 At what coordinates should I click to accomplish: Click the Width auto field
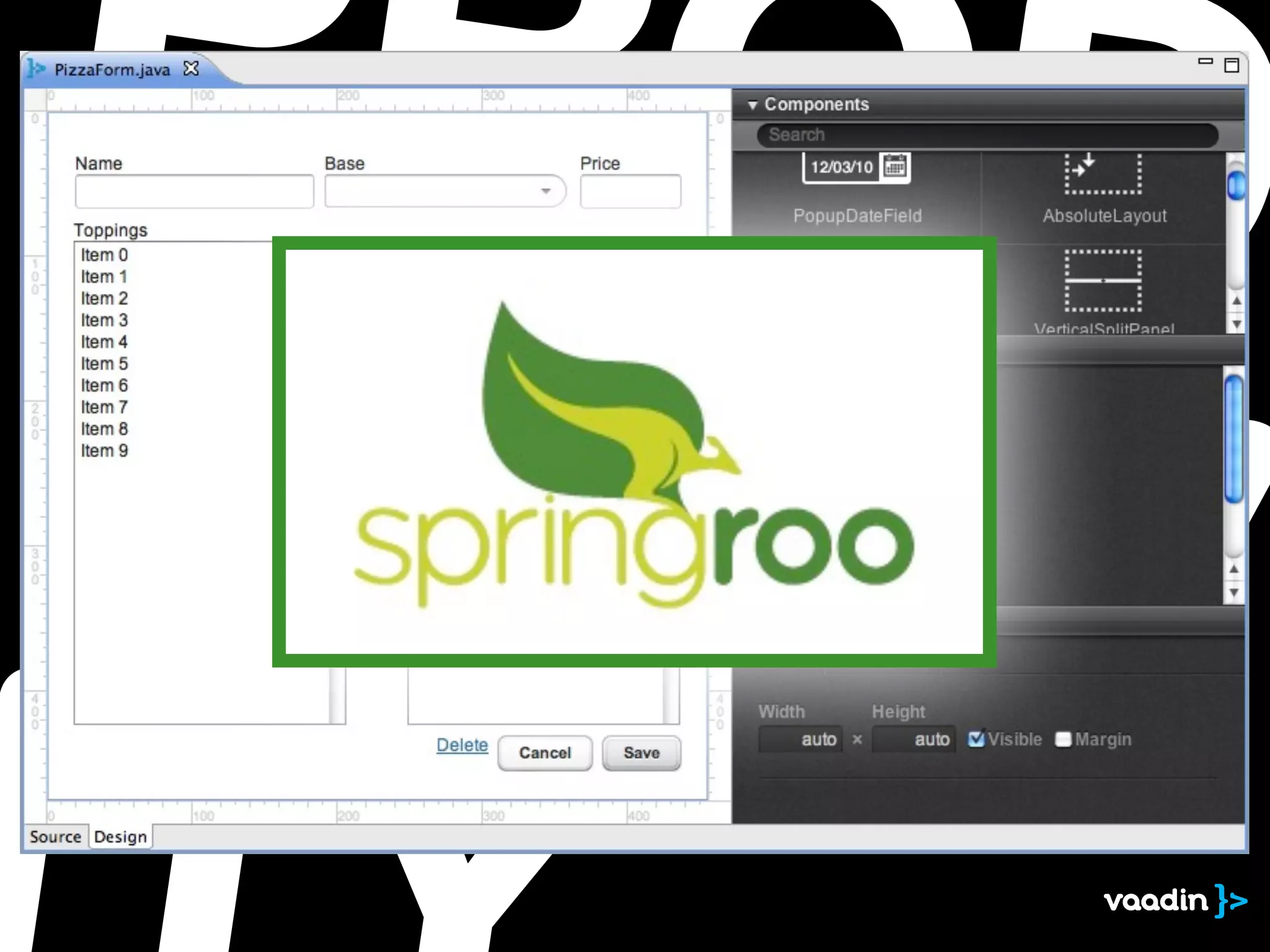point(801,739)
